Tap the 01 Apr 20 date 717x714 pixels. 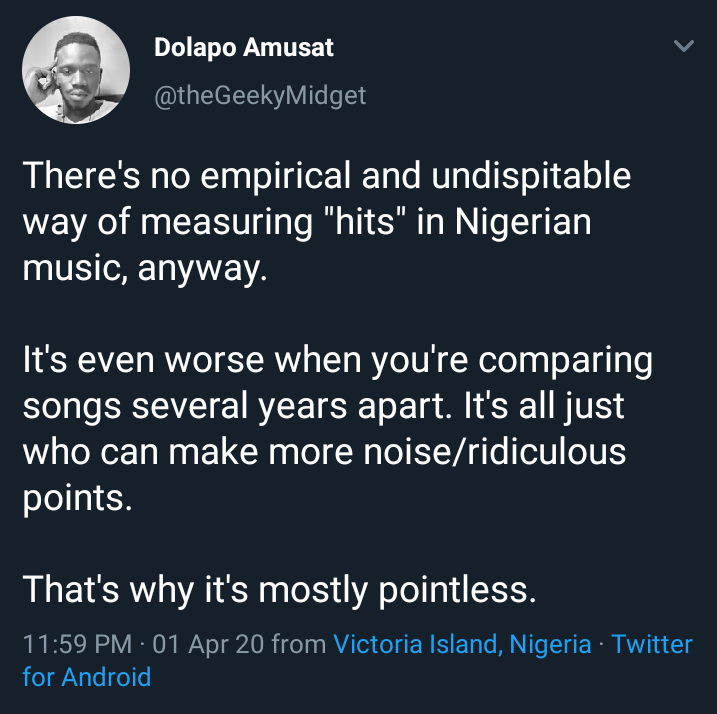point(208,644)
